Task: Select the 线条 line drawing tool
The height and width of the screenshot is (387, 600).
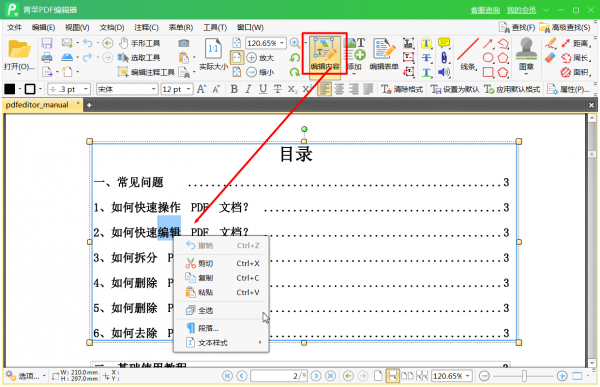Action: pyautogui.click(x=468, y=54)
